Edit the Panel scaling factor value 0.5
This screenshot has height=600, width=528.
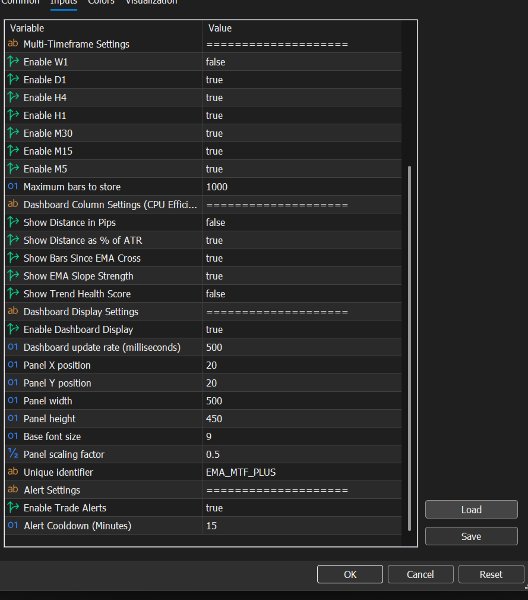(x=213, y=455)
